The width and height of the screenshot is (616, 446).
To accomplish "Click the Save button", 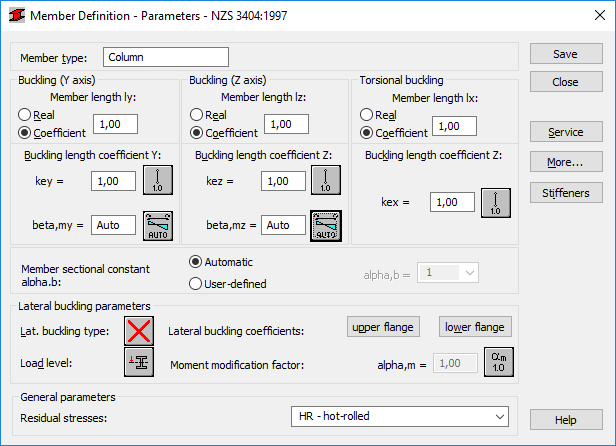I will (566, 54).
